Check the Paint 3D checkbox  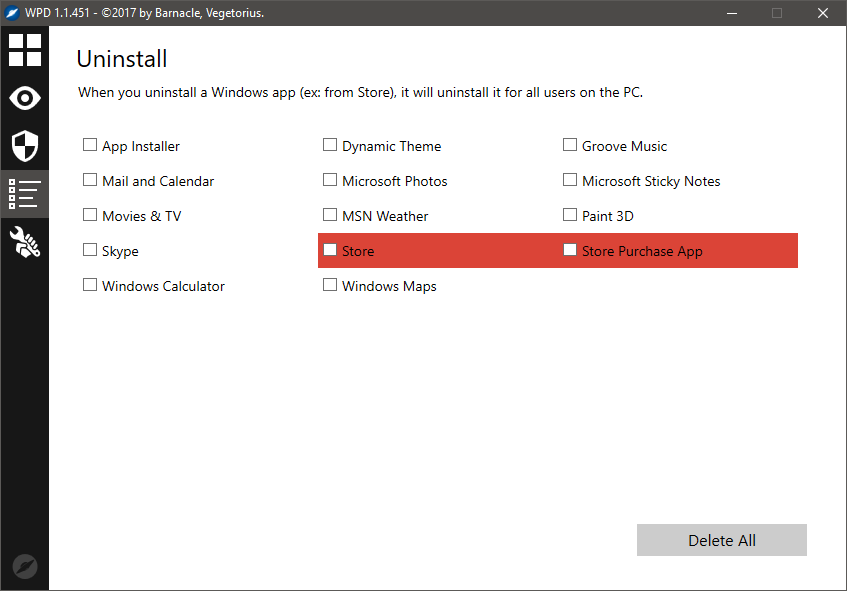click(570, 215)
